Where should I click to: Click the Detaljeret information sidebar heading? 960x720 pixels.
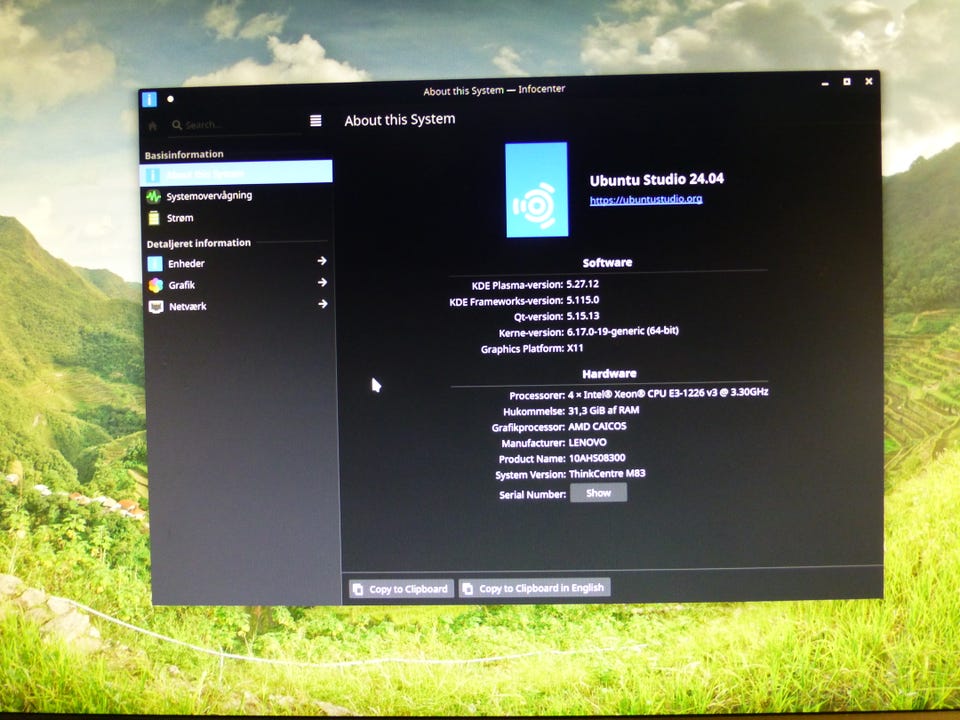pos(198,243)
